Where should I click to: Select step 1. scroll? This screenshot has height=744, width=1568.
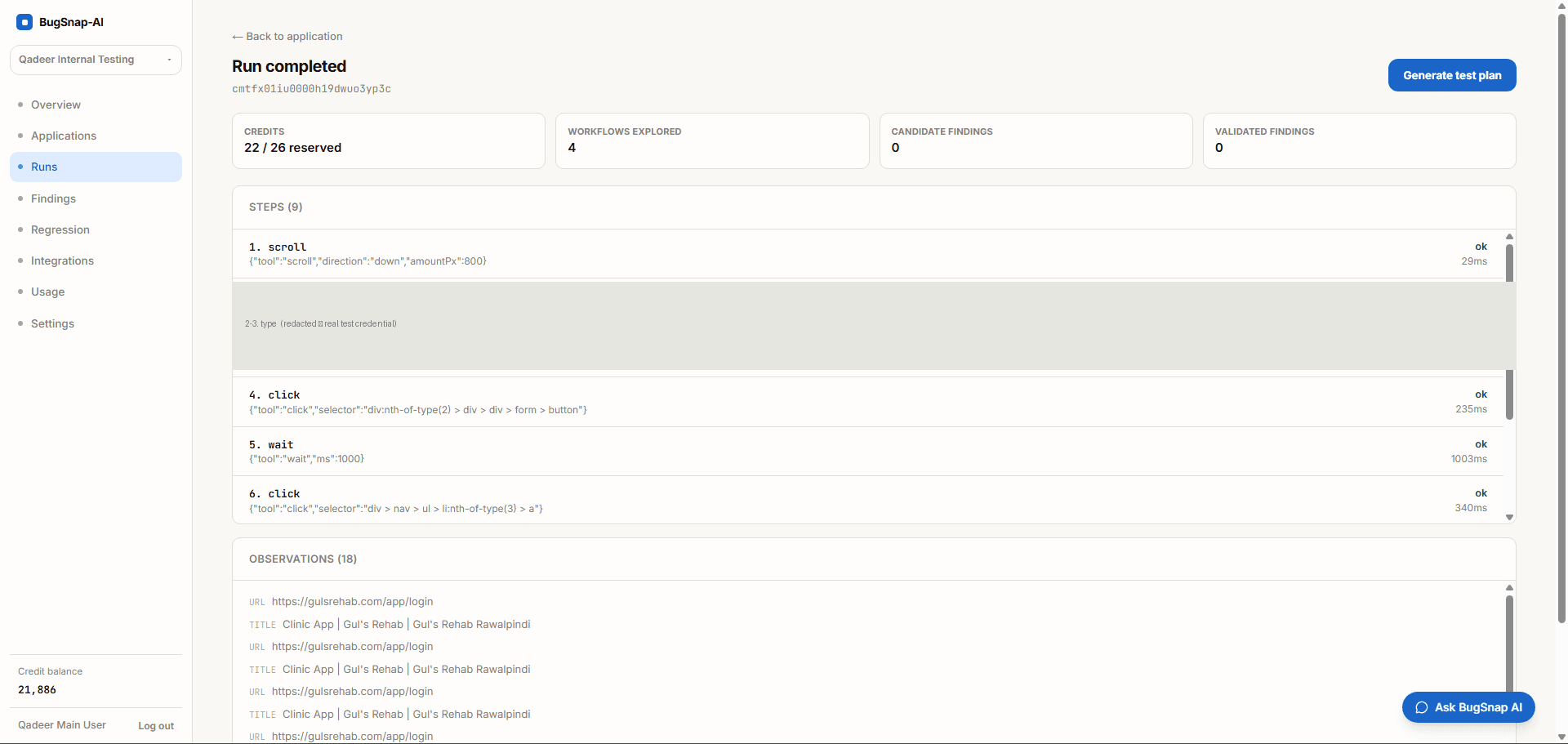(x=868, y=254)
